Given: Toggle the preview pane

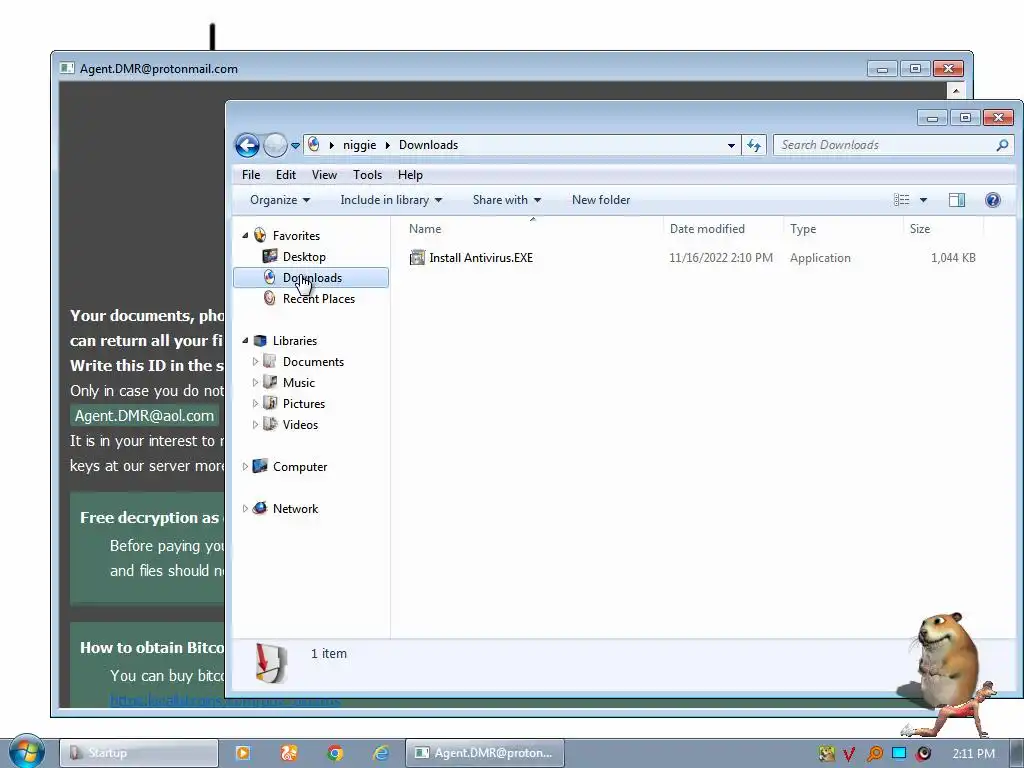Looking at the screenshot, I should pyautogui.click(x=957, y=200).
